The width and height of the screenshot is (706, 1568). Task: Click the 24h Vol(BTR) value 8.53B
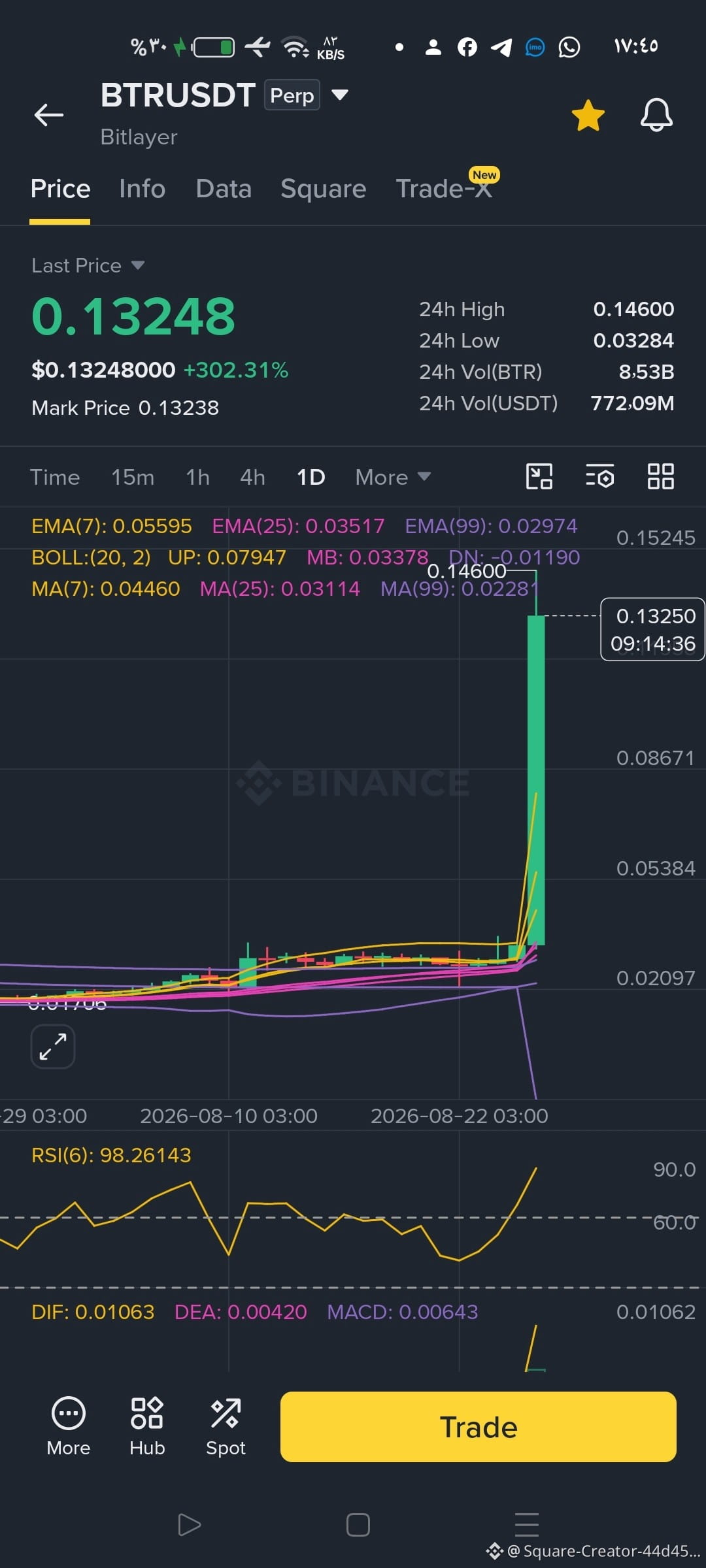(x=647, y=372)
